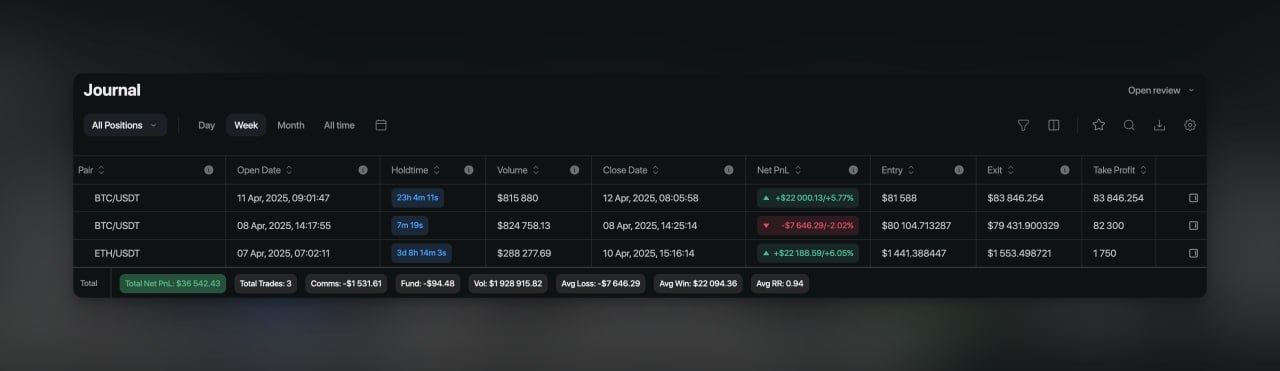Screen dimensions: 1280x371
Task: Sort by the Holdtime column arrows
Action: 438,170
